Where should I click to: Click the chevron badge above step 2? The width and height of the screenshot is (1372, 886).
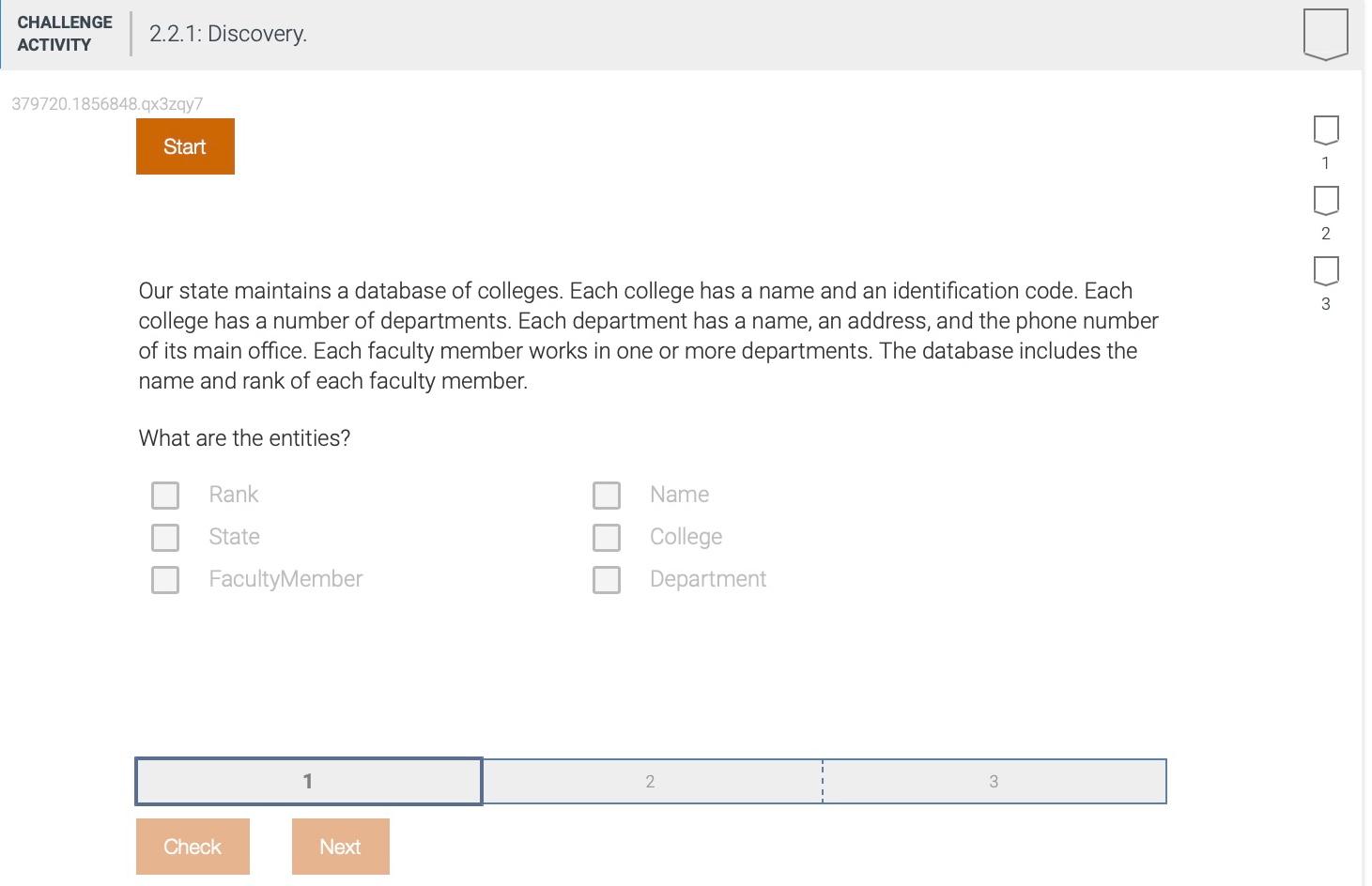[x=1325, y=202]
